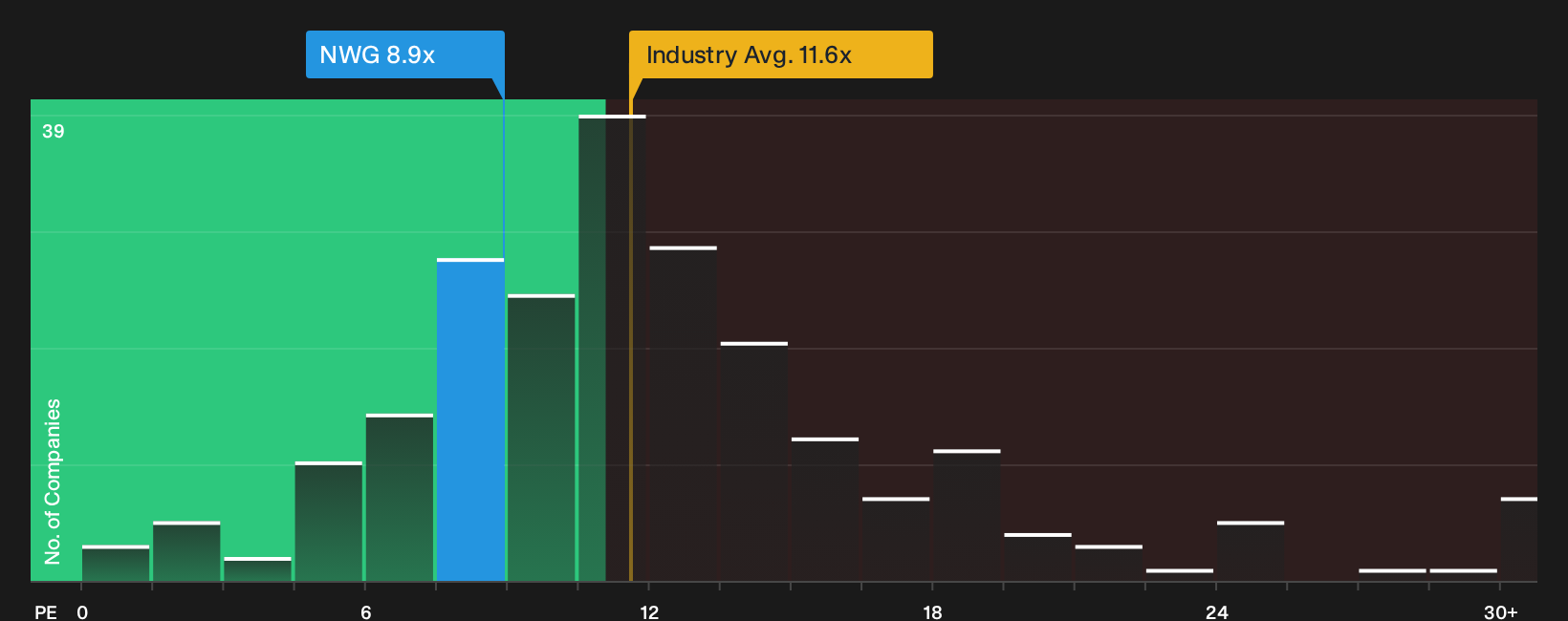The width and height of the screenshot is (1568, 621).
Task: Select the 30+ overflow bar
Action: click(1519, 539)
